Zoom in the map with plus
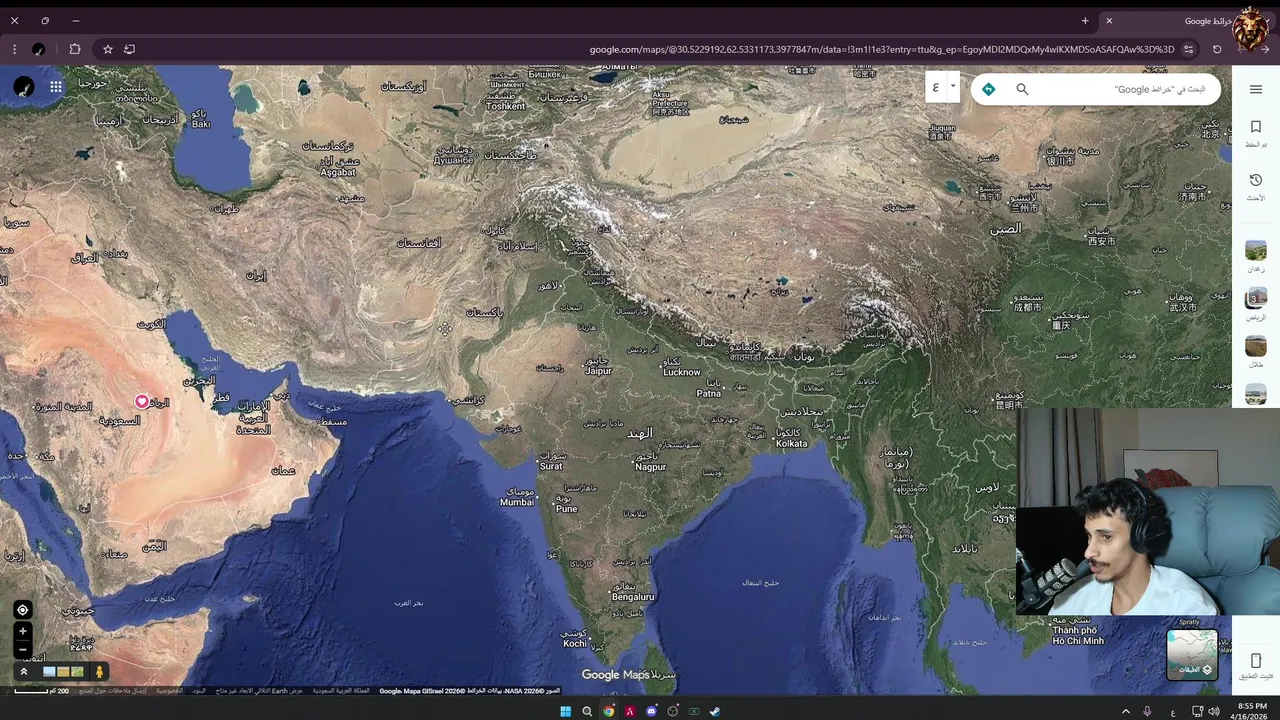1280x720 pixels. pyautogui.click(x=22, y=631)
